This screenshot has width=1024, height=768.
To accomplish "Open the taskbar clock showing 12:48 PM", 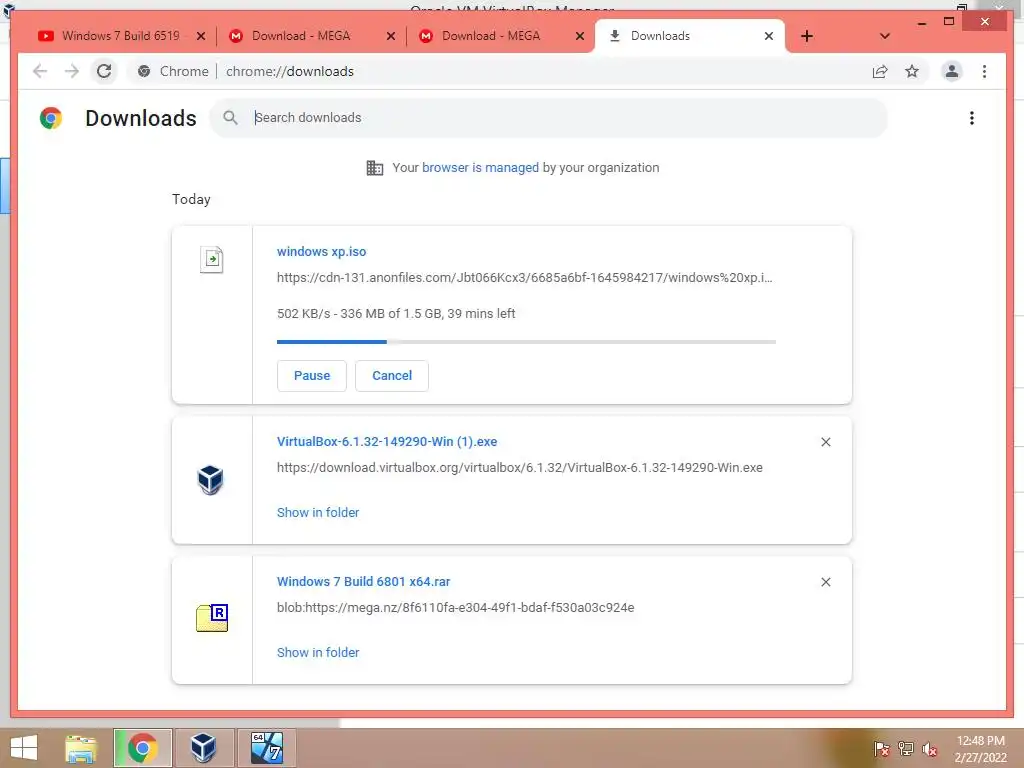I will (x=980, y=749).
